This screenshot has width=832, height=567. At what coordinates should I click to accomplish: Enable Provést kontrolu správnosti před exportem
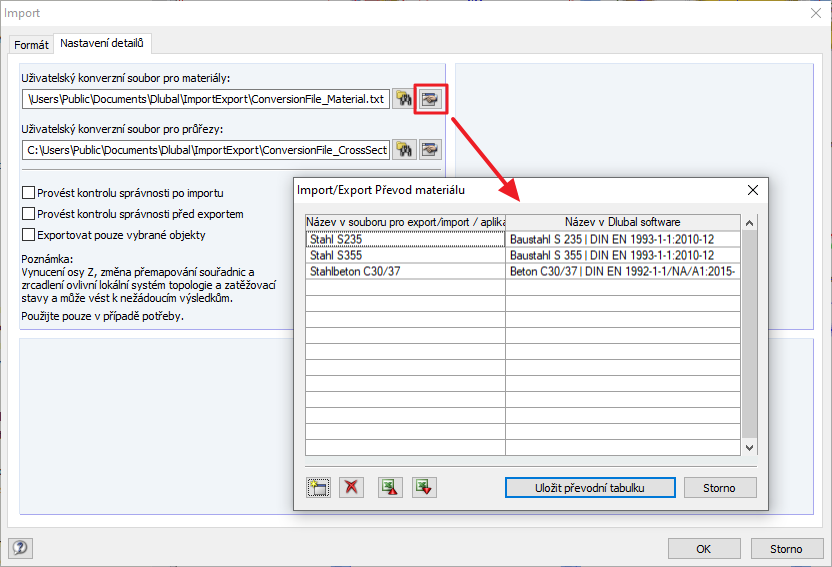29,214
